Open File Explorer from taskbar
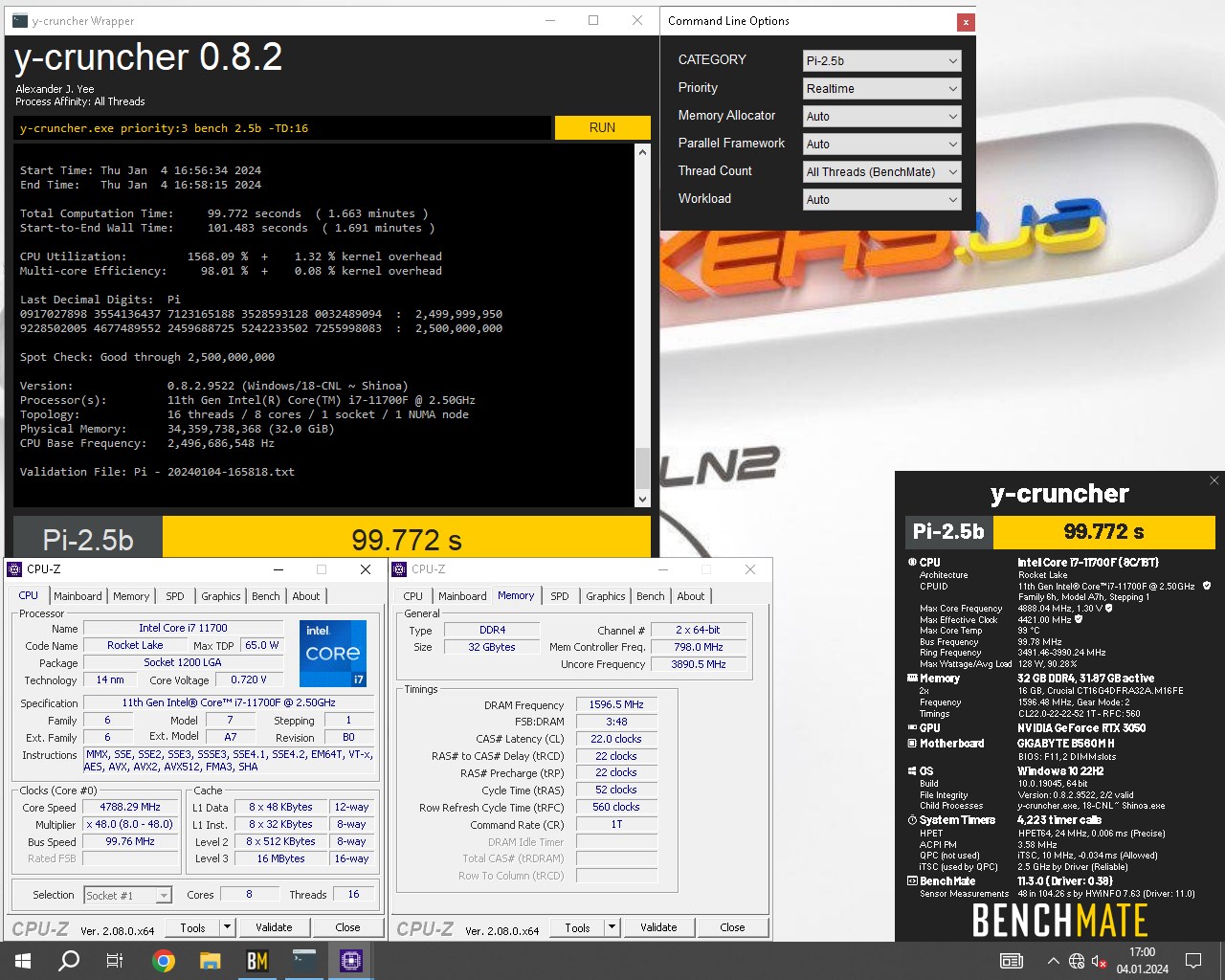This screenshot has width=1225, height=980. click(x=210, y=961)
